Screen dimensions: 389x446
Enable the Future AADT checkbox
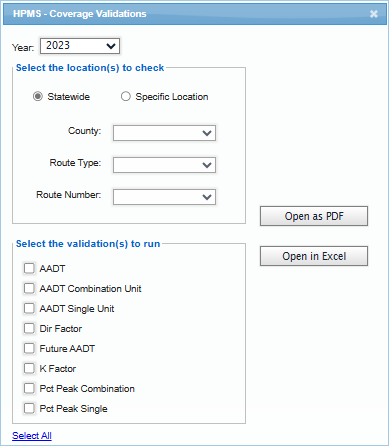(x=29, y=348)
